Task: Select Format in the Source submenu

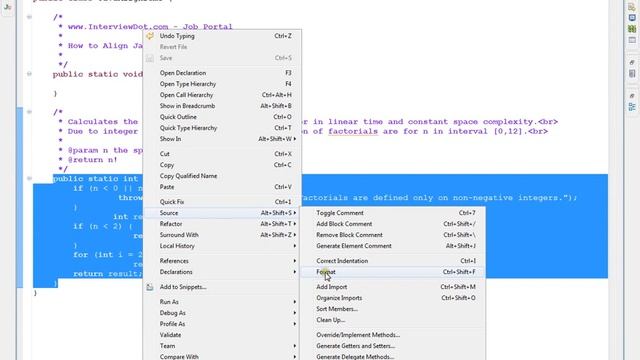Action: point(393,272)
